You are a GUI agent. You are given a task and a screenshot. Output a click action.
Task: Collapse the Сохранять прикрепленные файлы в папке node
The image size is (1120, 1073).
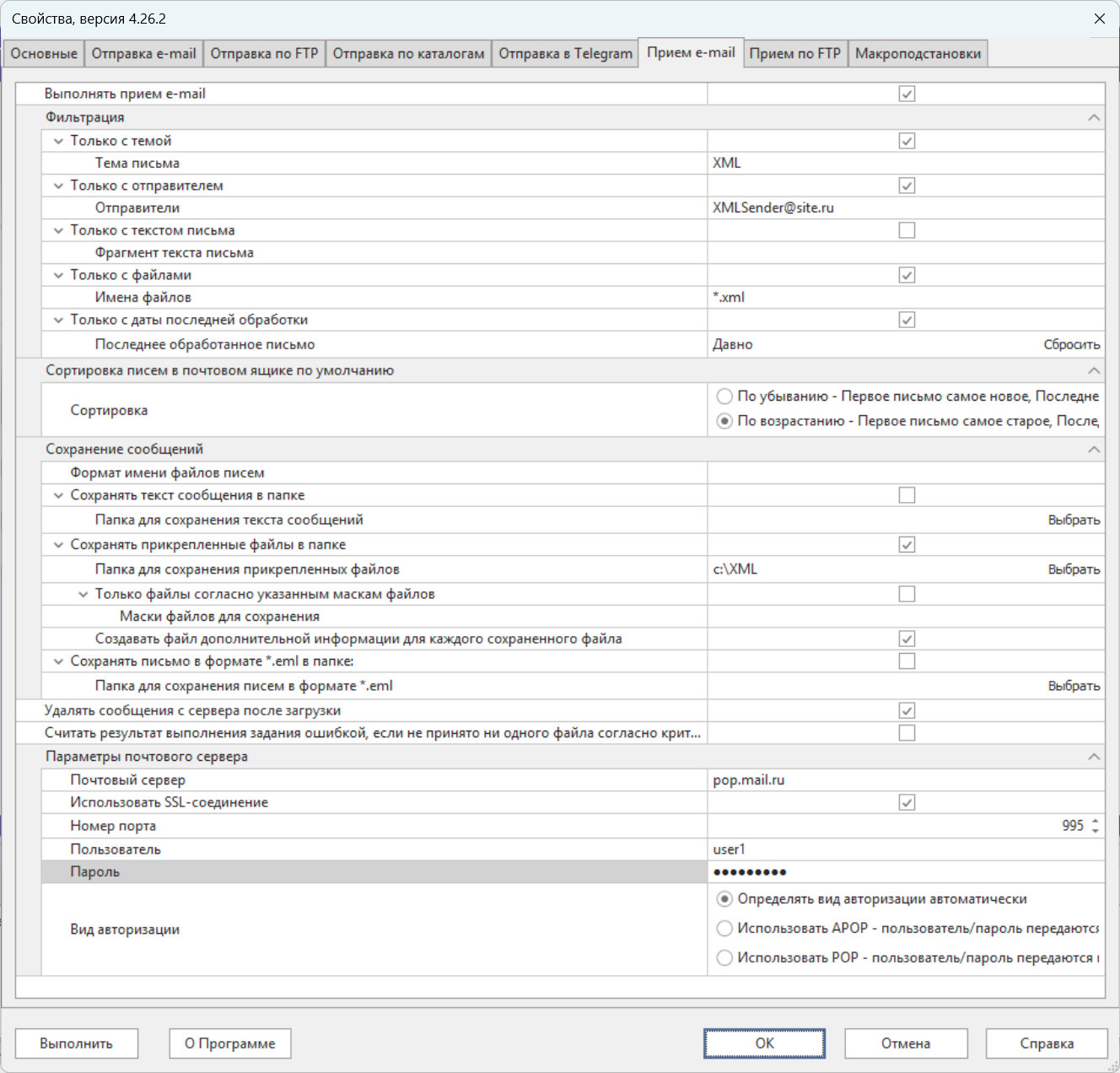(x=58, y=545)
